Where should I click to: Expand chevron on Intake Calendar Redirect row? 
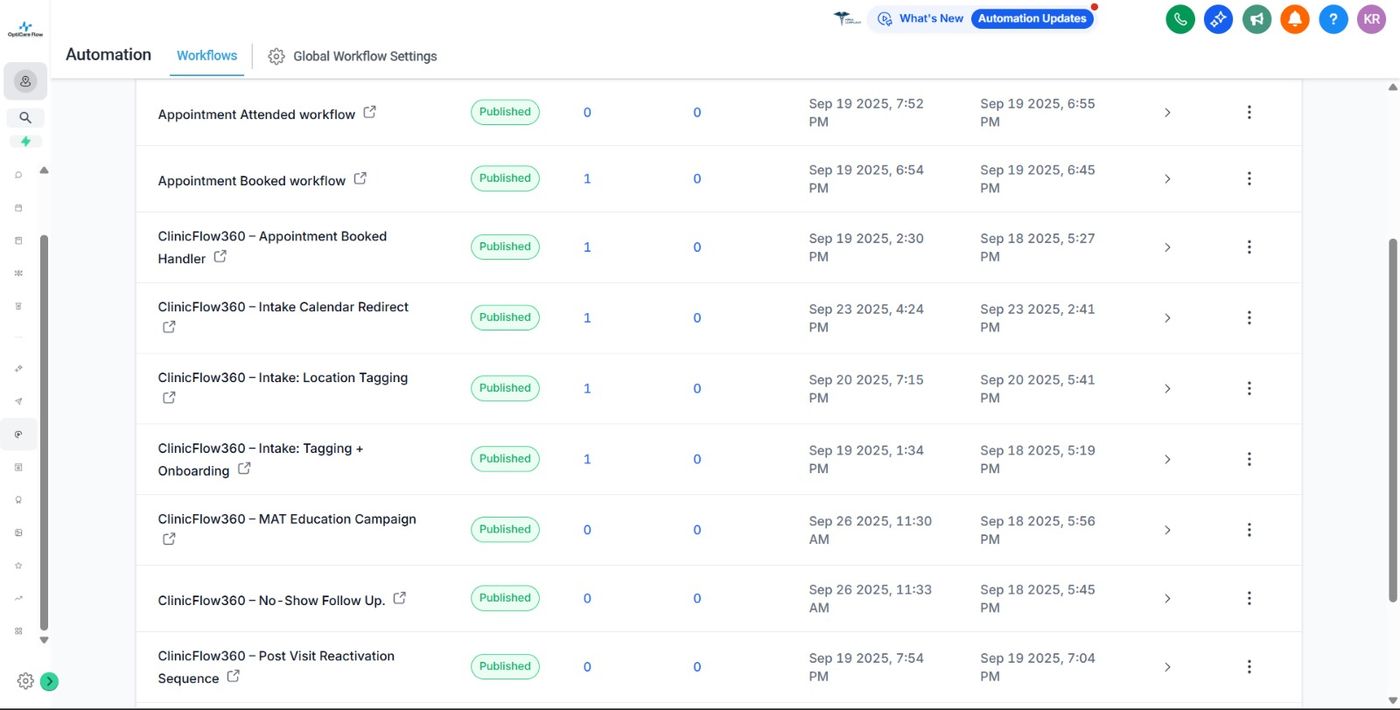(1167, 318)
